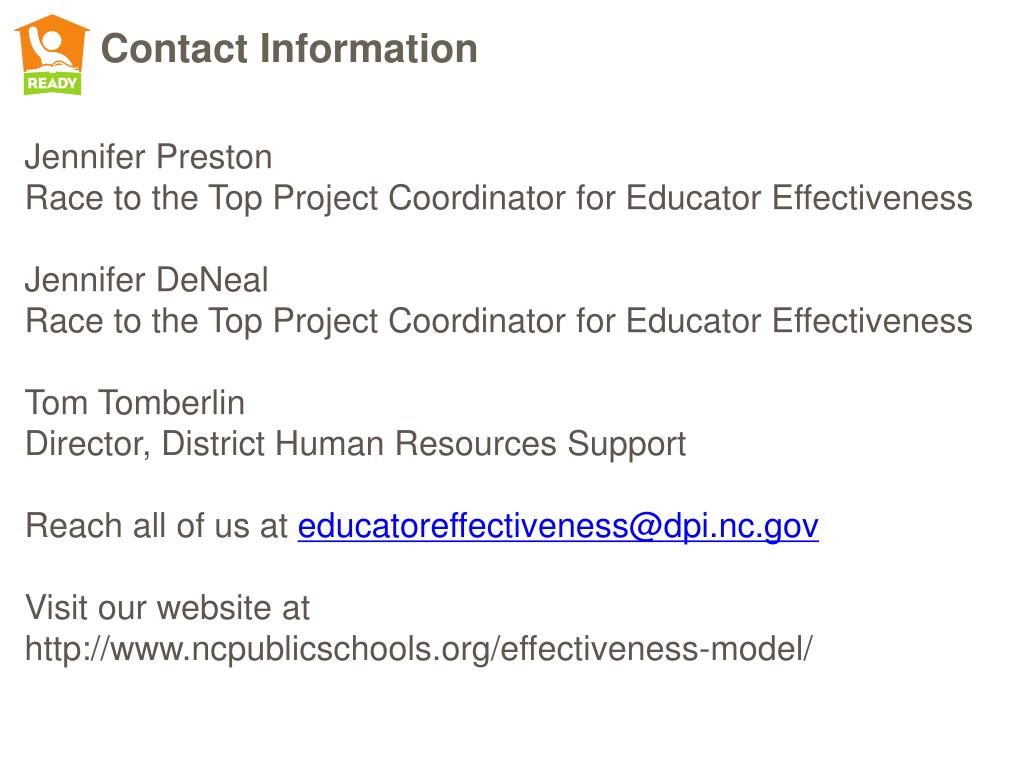The image size is (1024, 768).
Task: Click the ncpublicschools.org effectiveness-model URL
Action: (x=419, y=650)
